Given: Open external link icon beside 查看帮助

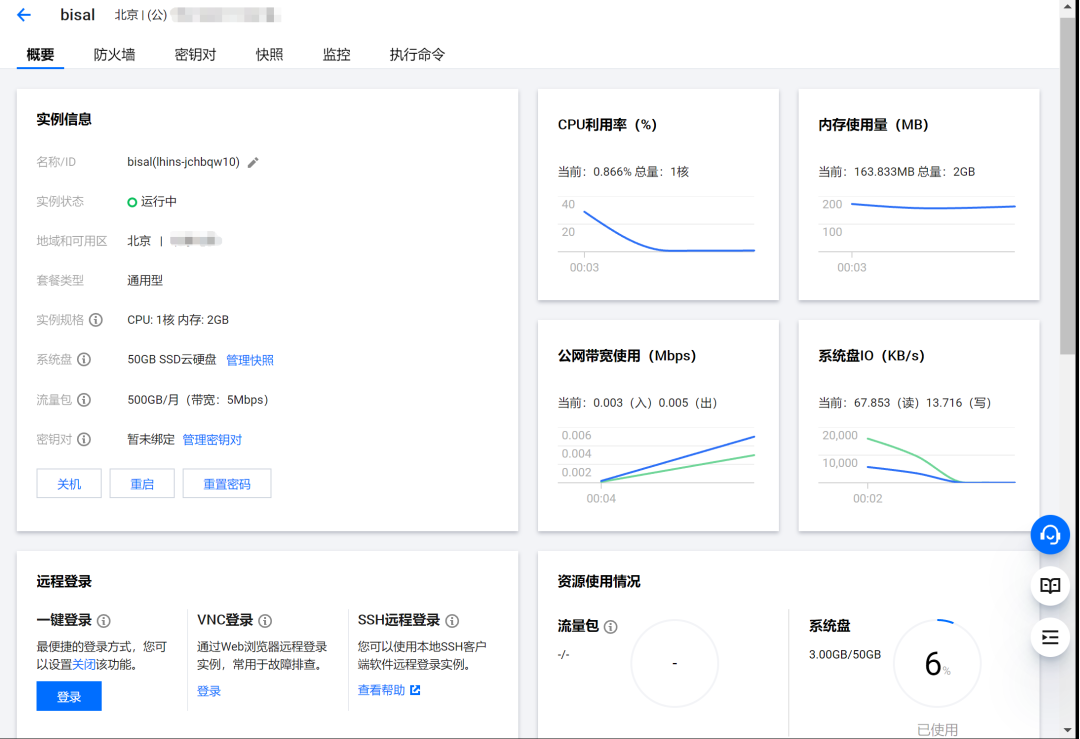Looking at the screenshot, I should tap(415, 690).
